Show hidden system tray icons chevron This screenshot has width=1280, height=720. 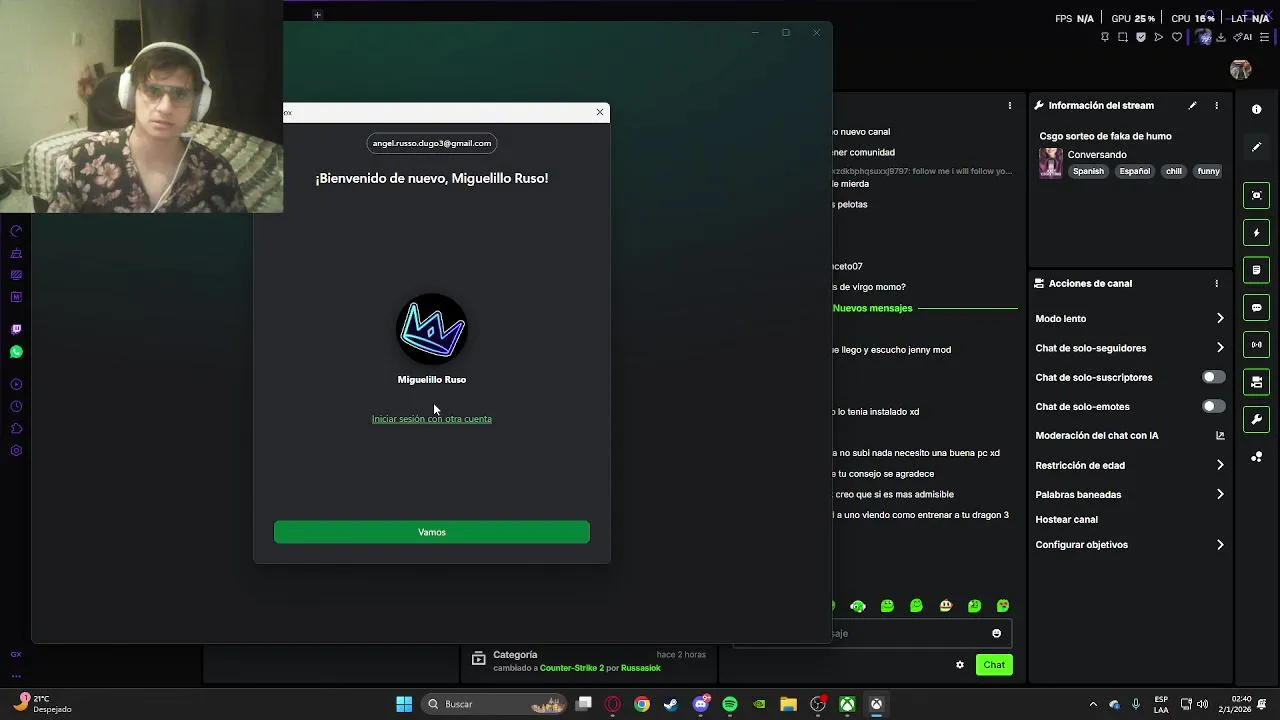coord(1093,704)
